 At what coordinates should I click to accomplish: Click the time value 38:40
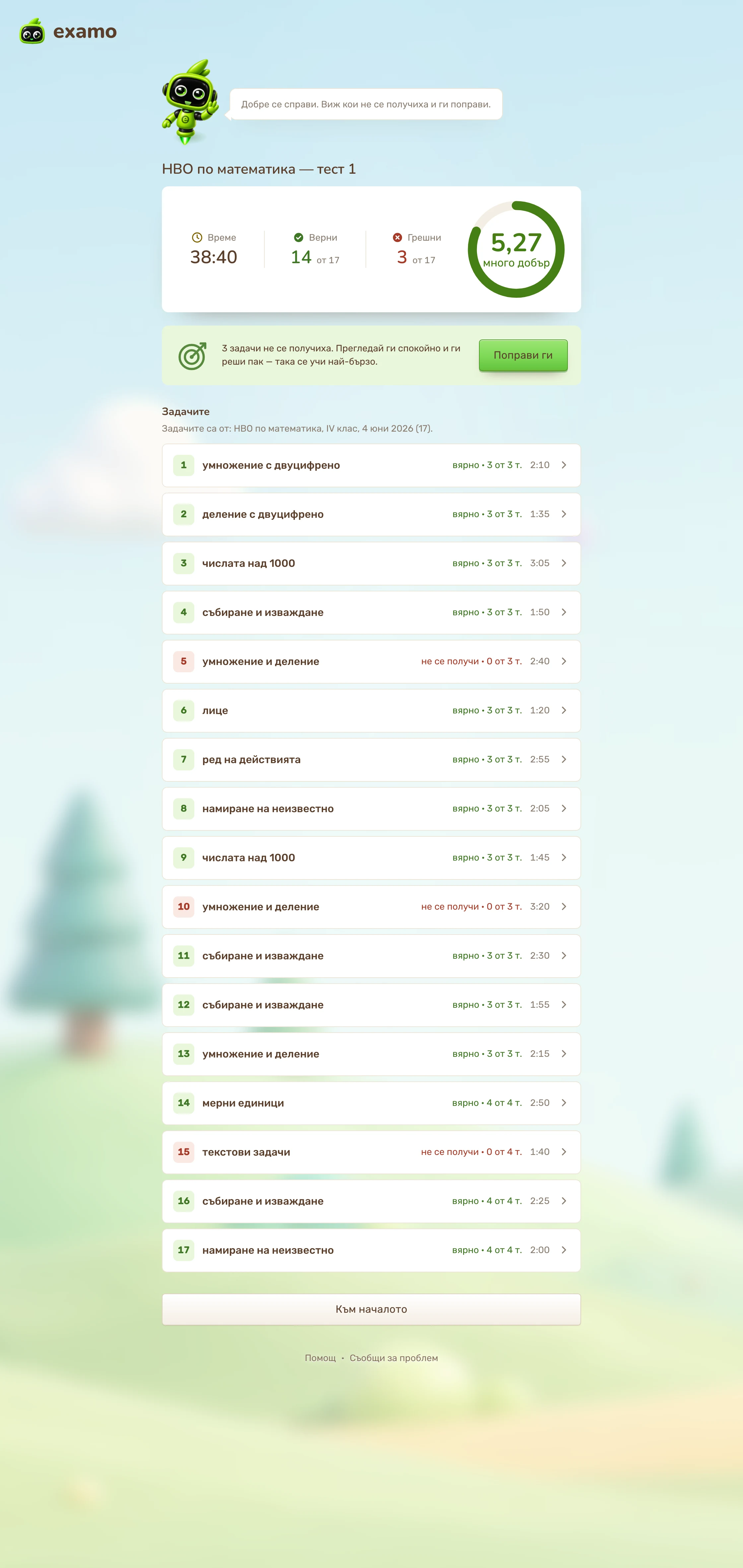[214, 258]
